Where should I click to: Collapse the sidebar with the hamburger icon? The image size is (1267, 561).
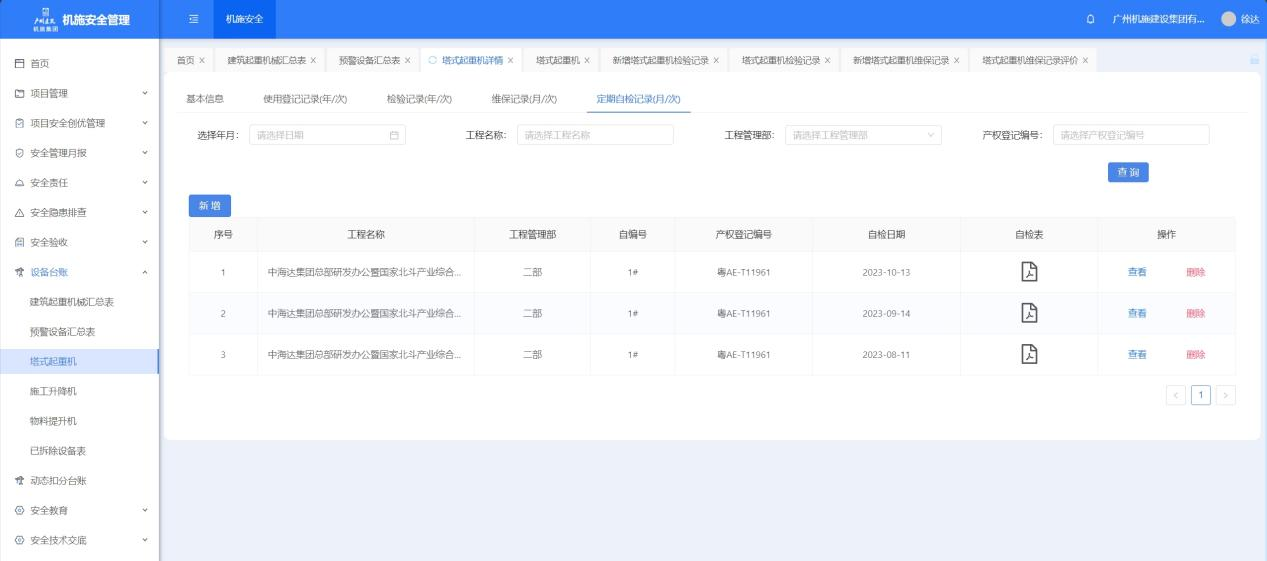193,19
